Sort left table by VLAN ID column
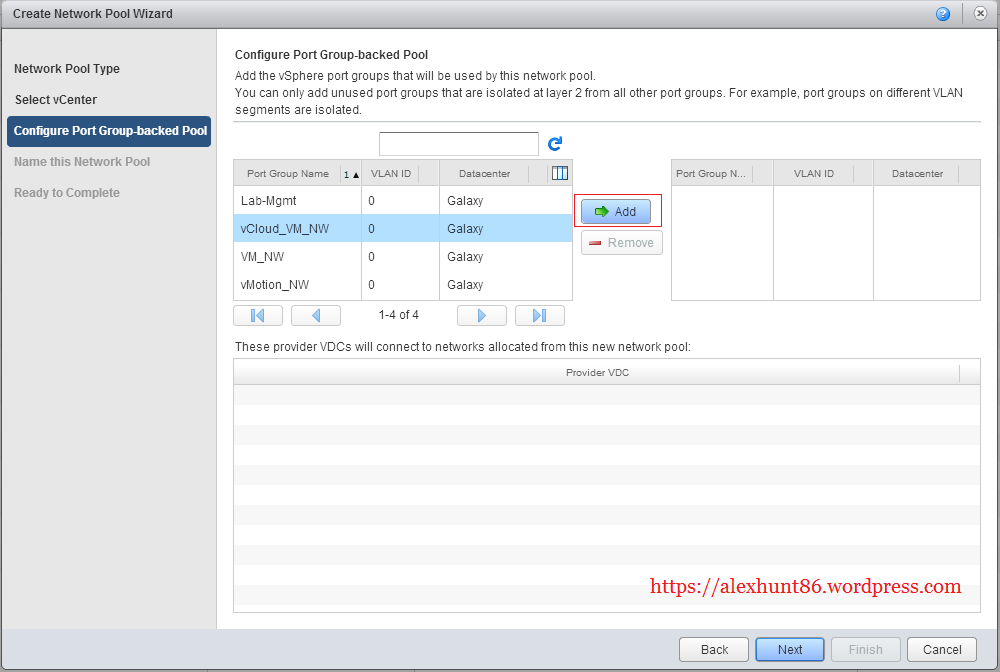1000x672 pixels. click(x=391, y=174)
